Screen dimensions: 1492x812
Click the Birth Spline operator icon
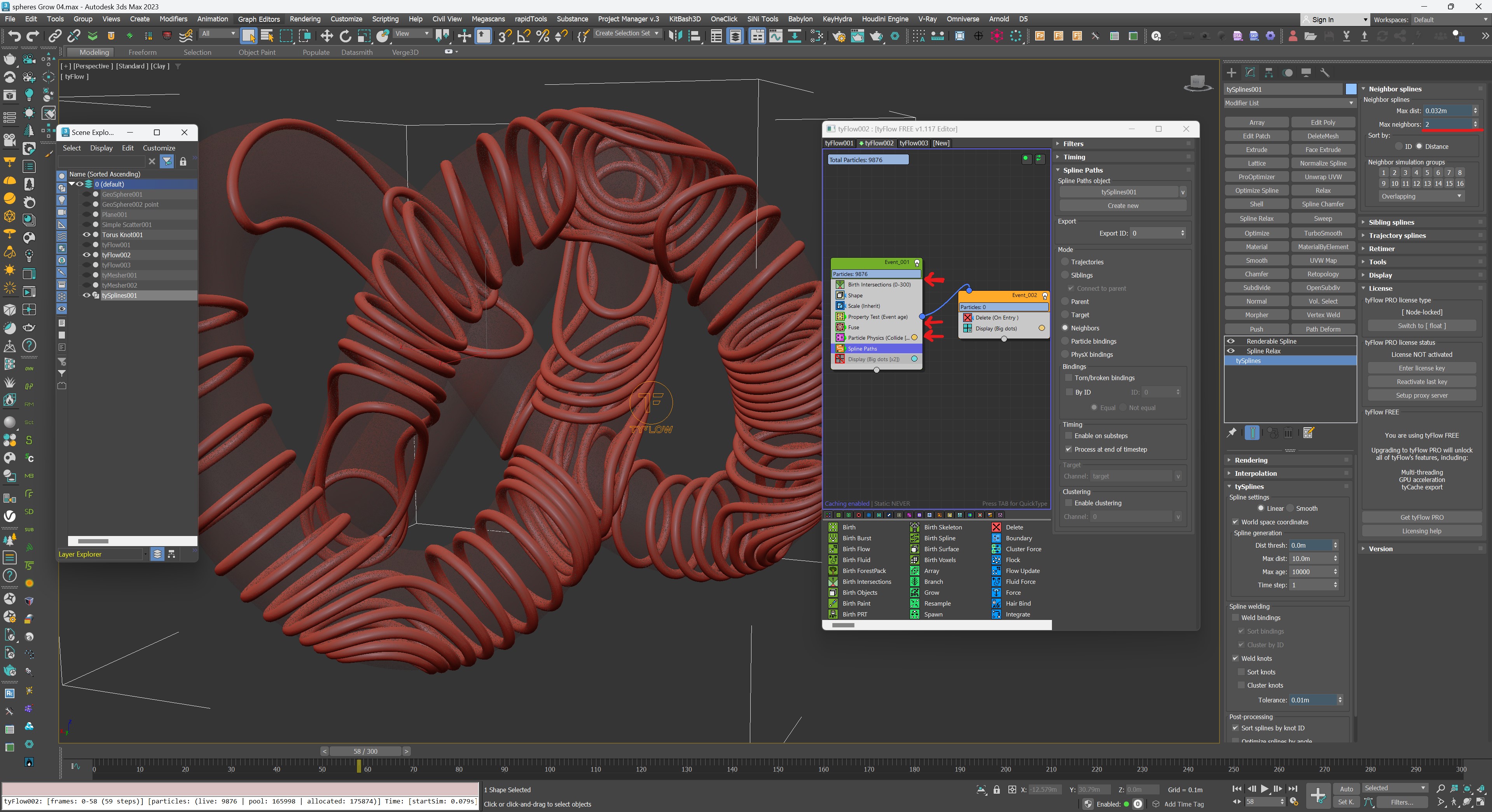915,538
